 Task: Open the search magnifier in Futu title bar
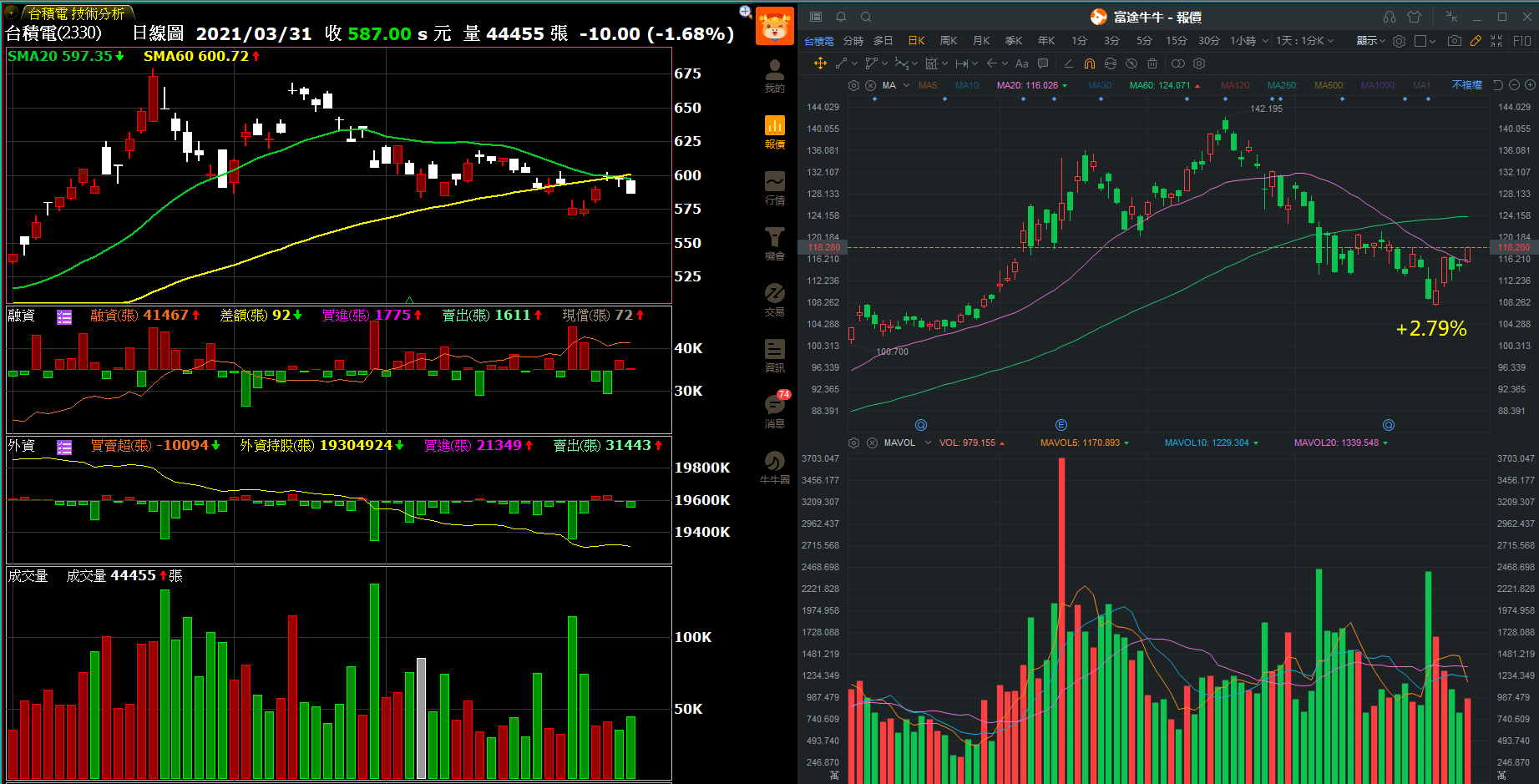[x=866, y=17]
